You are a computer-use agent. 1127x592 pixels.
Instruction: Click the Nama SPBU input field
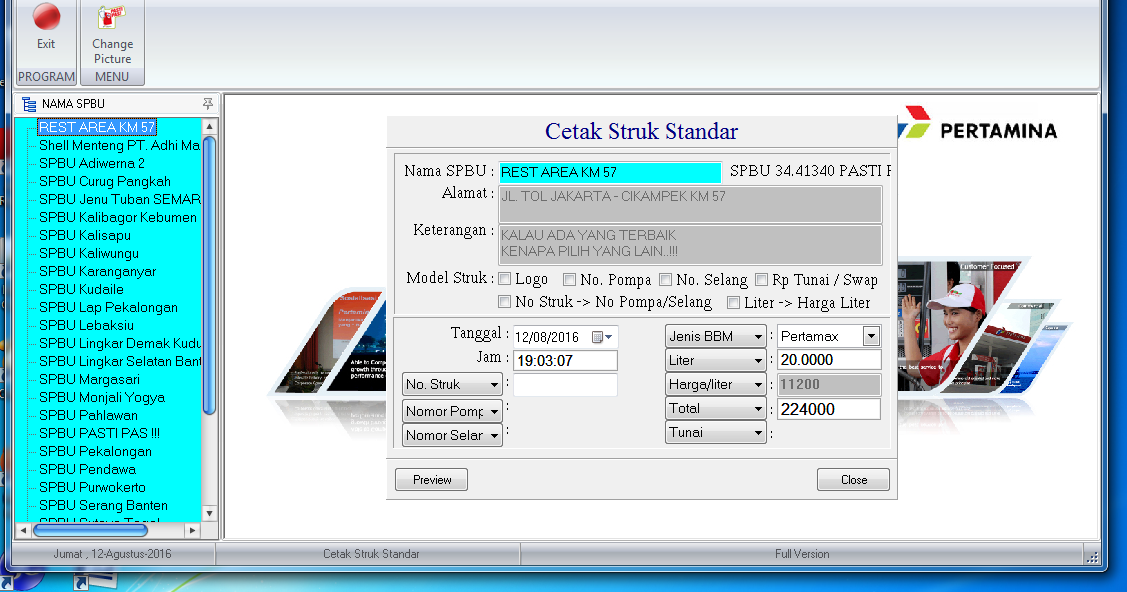click(610, 172)
